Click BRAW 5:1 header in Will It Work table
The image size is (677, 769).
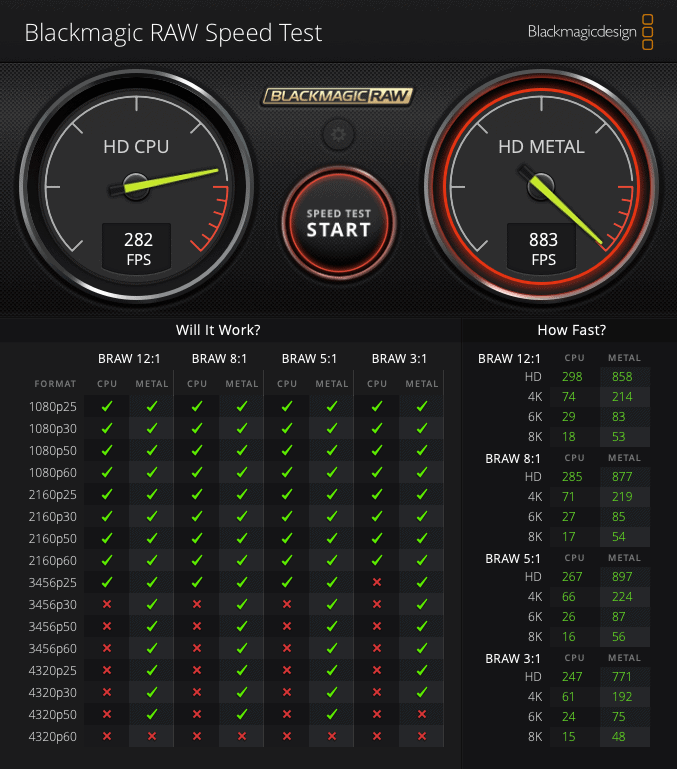[309, 359]
